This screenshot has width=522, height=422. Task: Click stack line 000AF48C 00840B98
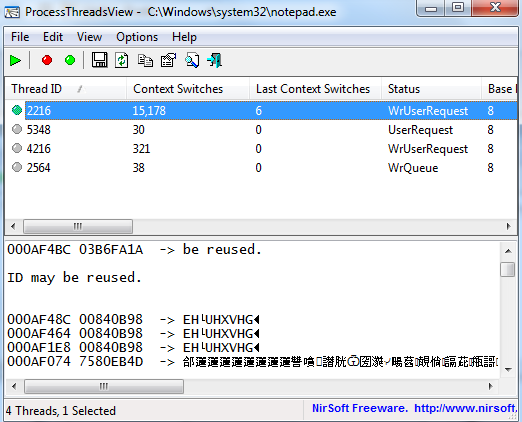(x=133, y=319)
